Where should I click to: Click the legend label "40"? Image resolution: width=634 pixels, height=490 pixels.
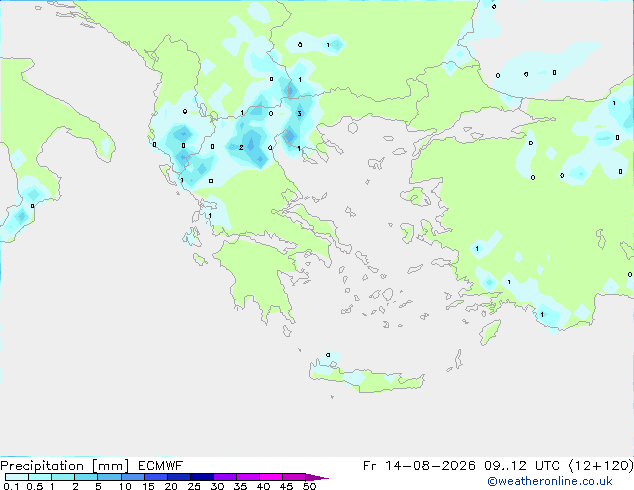tap(263, 486)
